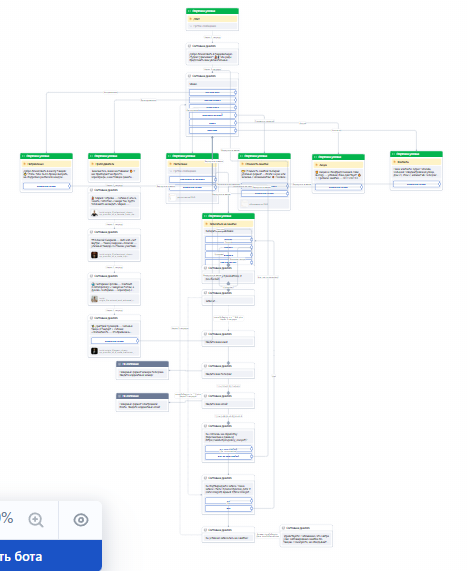
Task: Click the button inside the leftmost trigger block
Action: click(47, 186)
